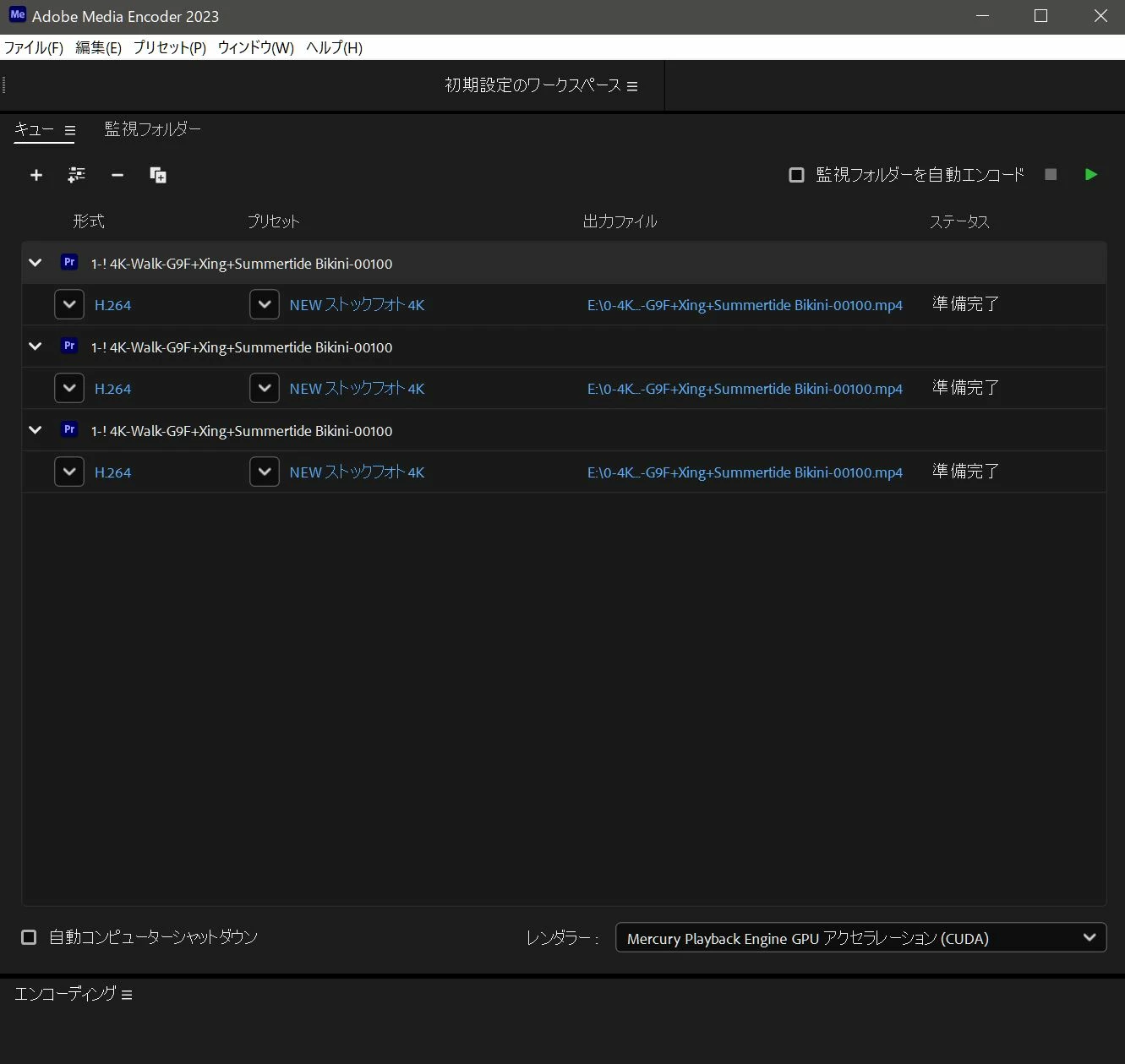Open the プリセット(P) menu

170,47
